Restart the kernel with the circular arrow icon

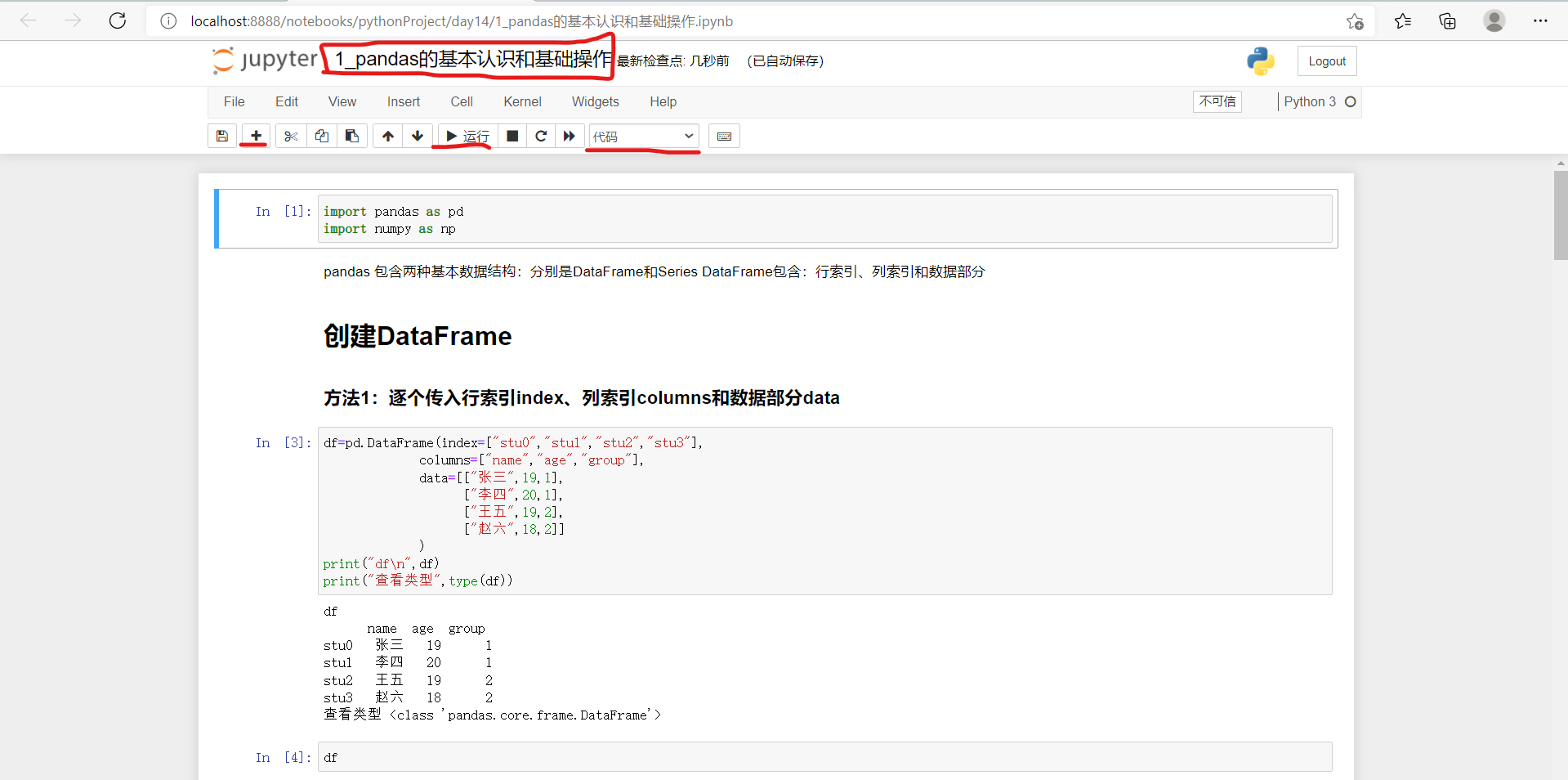541,136
